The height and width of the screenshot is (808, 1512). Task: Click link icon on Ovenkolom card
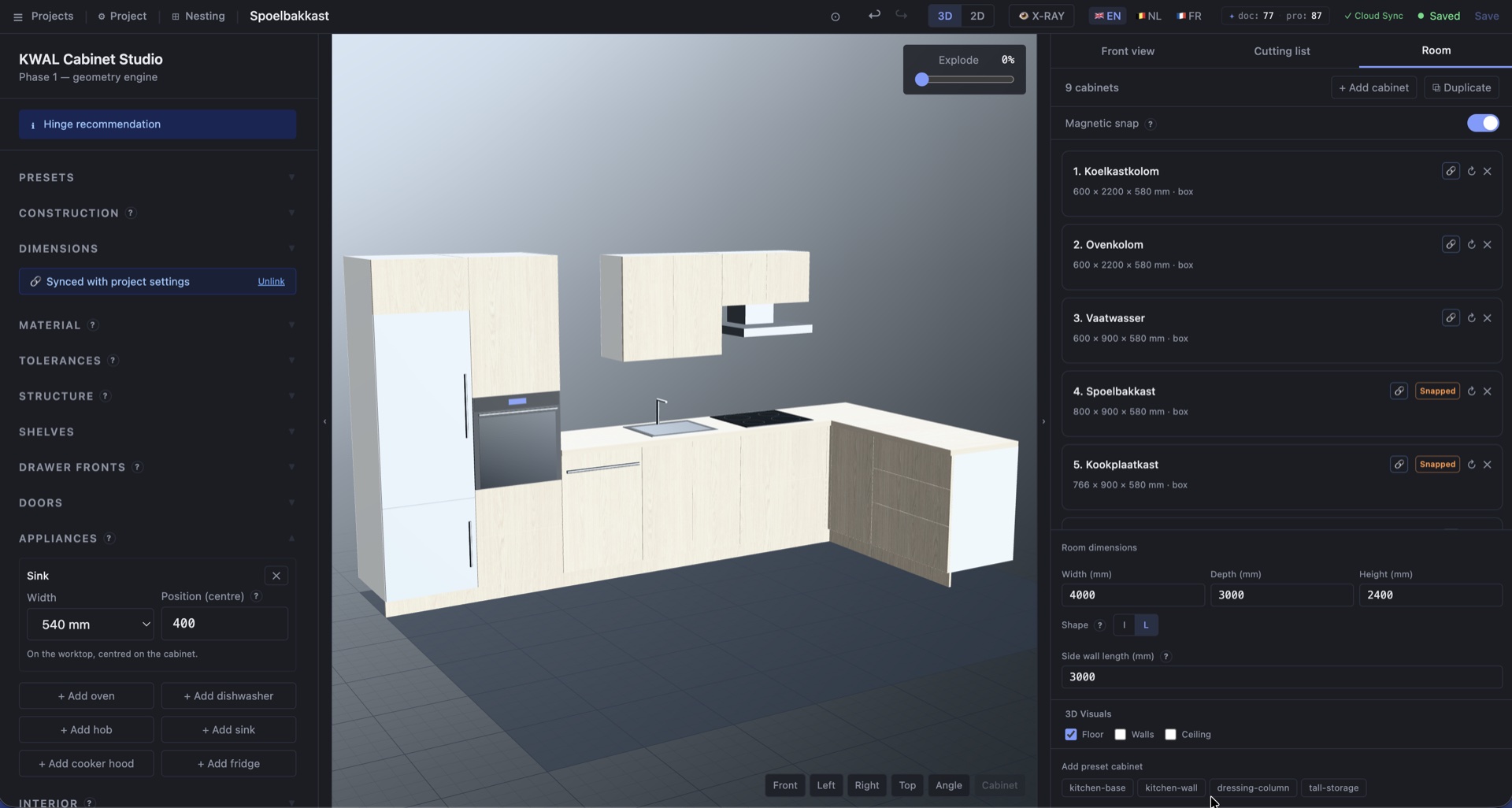pyautogui.click(x=1451, y=244)
